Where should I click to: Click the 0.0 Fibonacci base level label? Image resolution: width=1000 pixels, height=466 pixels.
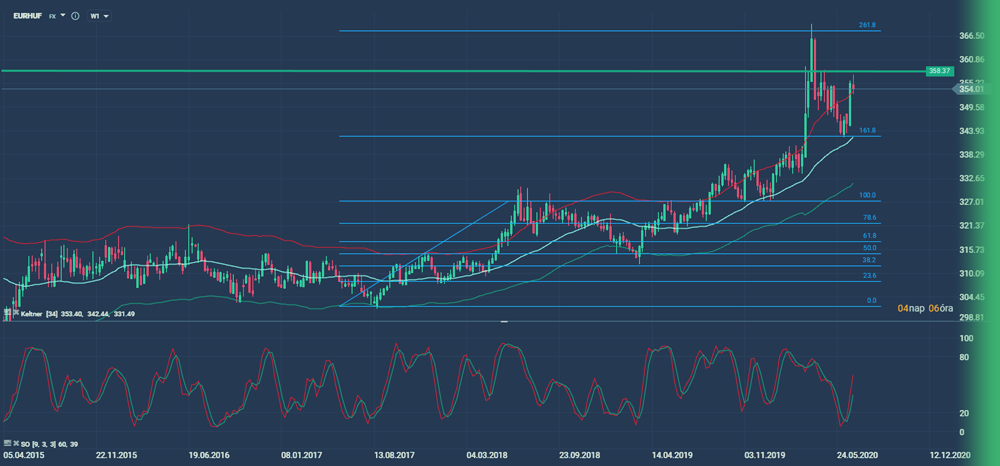click(870, 300)
